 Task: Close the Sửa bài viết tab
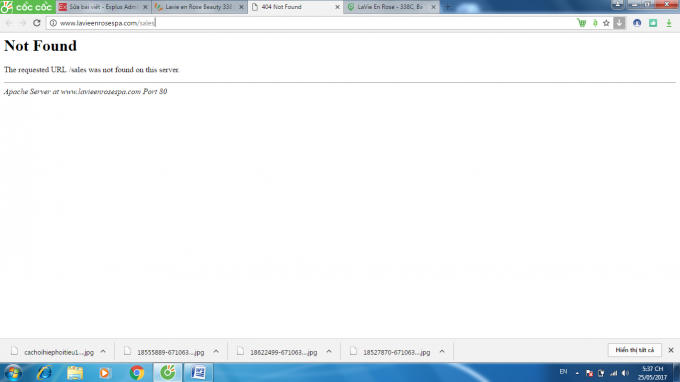point(145,7)
